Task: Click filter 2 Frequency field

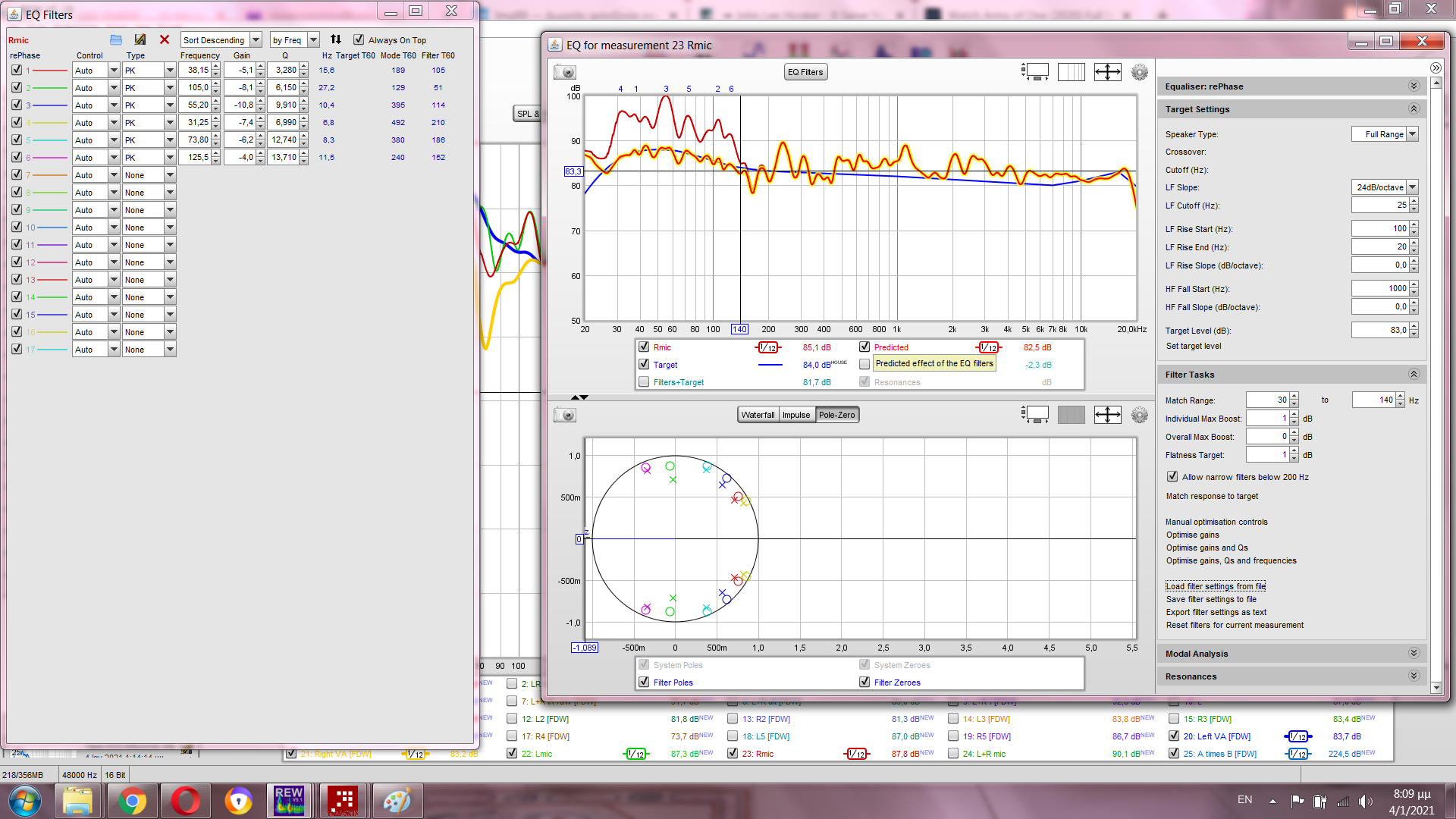Action: click(195, 88)
